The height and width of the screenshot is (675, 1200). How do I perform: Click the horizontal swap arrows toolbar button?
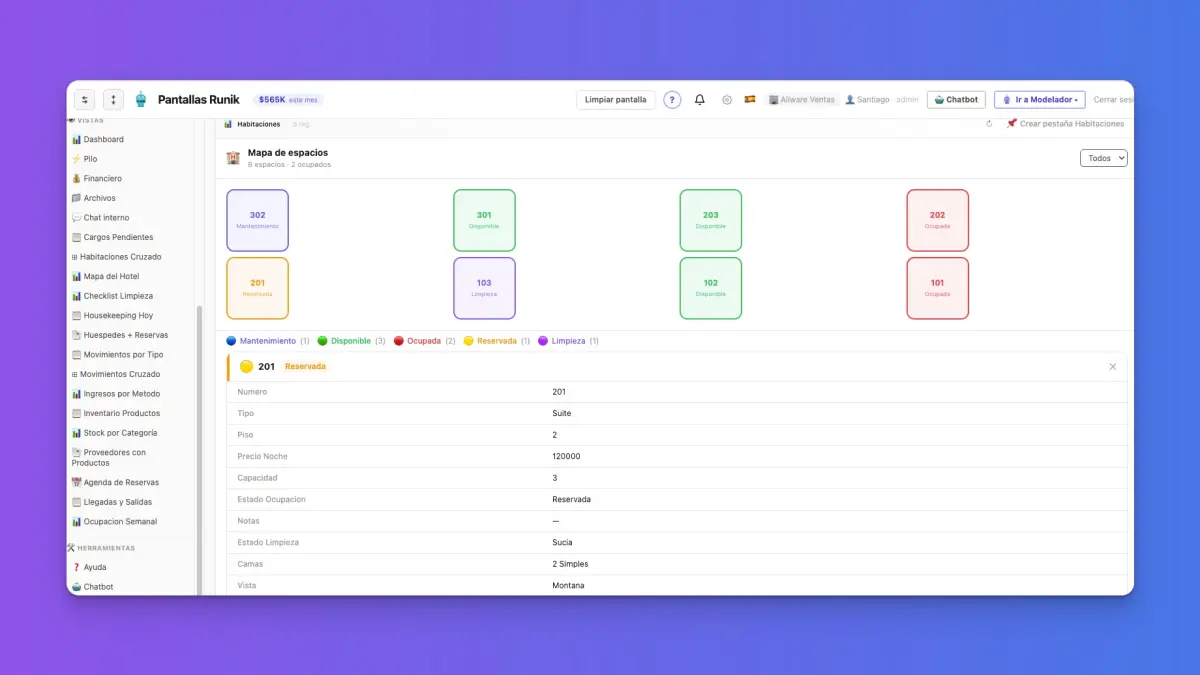[85, 100]
